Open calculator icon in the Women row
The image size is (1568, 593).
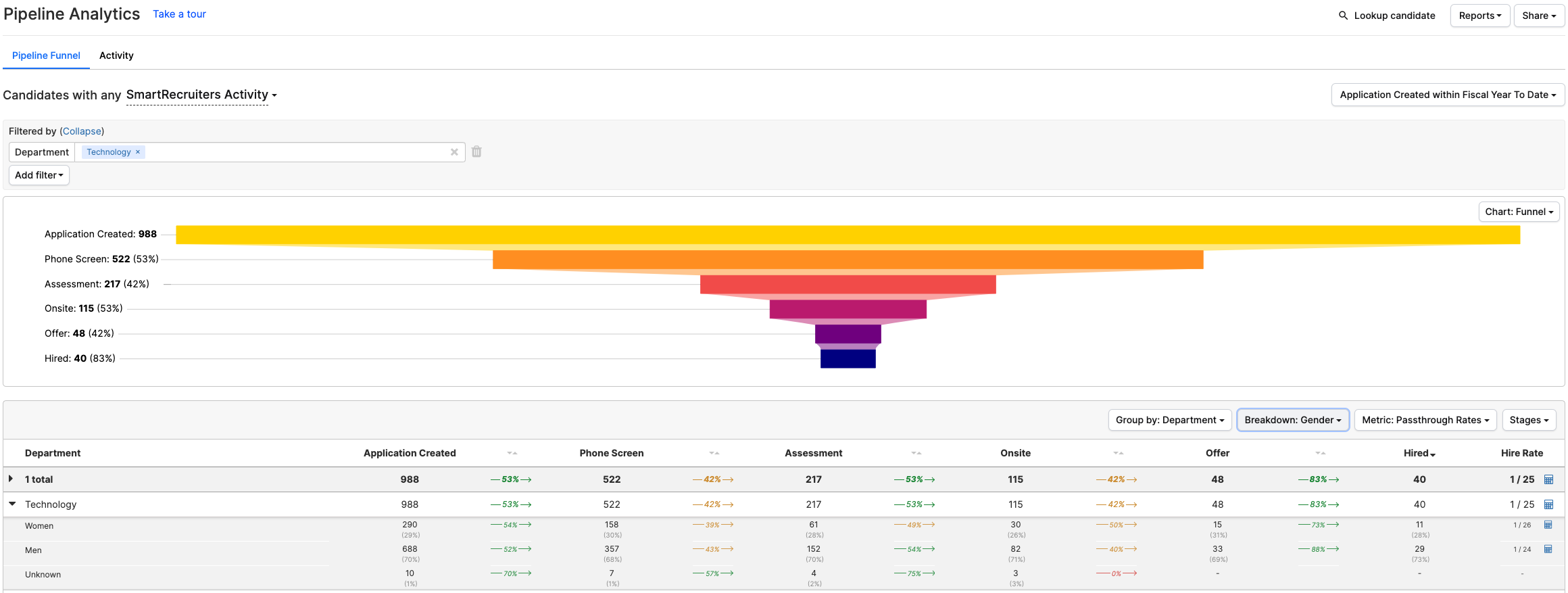(x=1548, y=525)
